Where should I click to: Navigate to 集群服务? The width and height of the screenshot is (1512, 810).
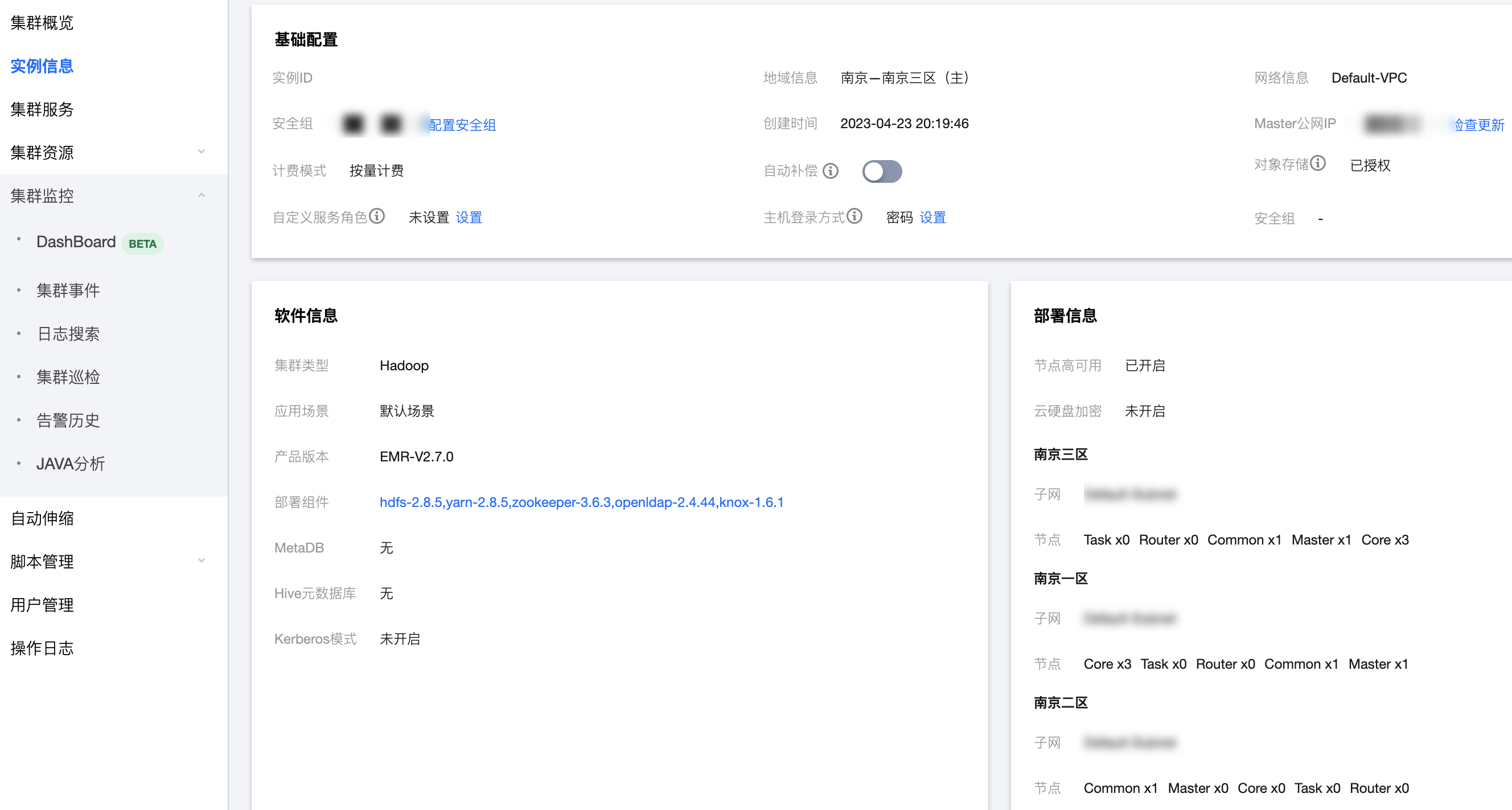coord(42,109)
